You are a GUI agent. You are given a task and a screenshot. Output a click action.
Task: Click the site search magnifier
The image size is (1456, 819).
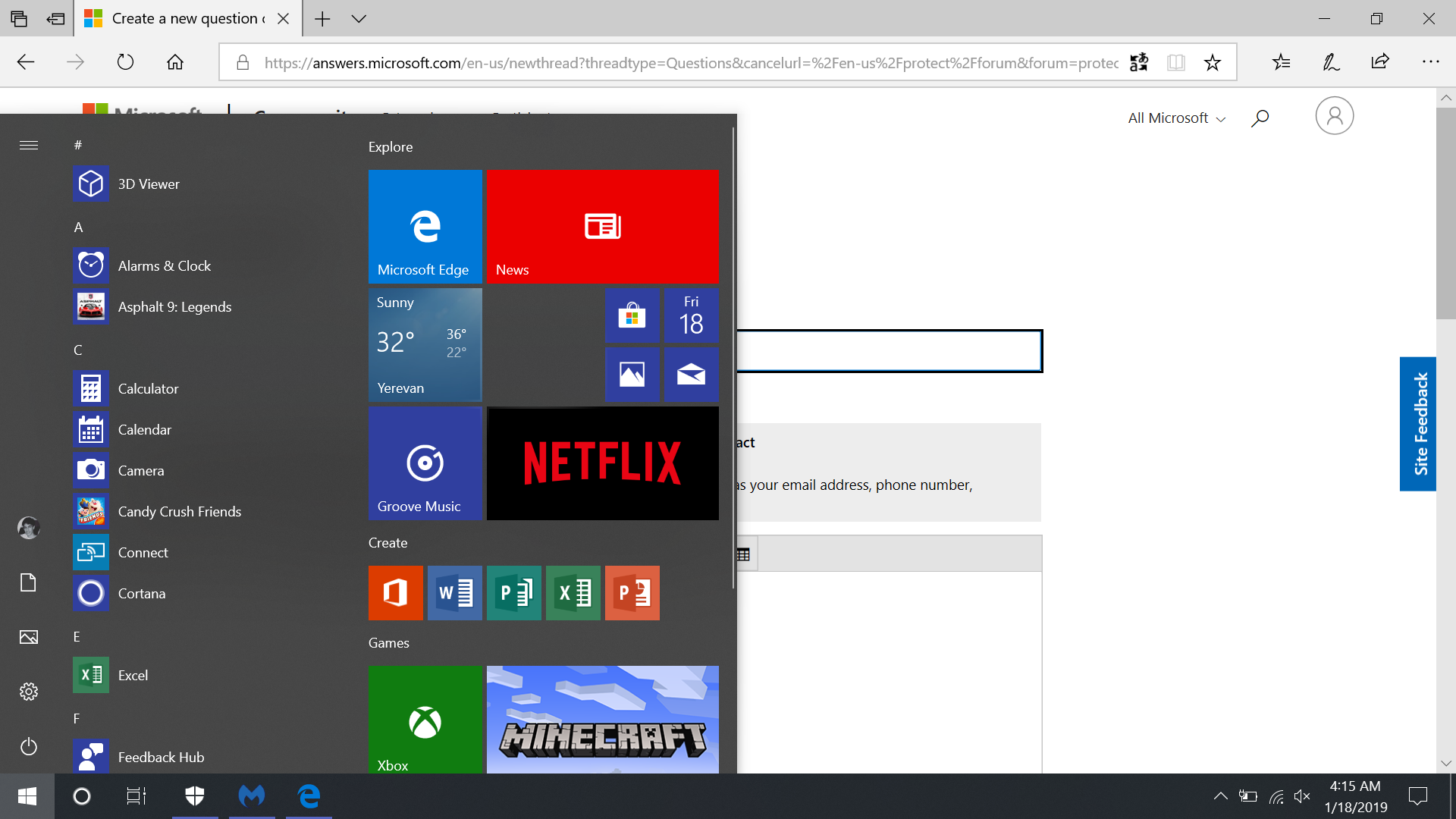point(1260,118)
